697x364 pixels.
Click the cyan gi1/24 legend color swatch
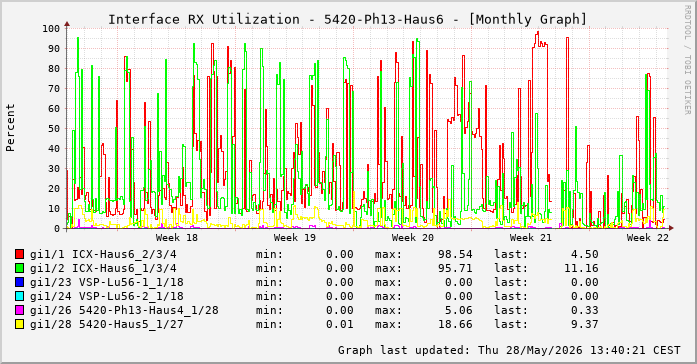tap(19, 296)
